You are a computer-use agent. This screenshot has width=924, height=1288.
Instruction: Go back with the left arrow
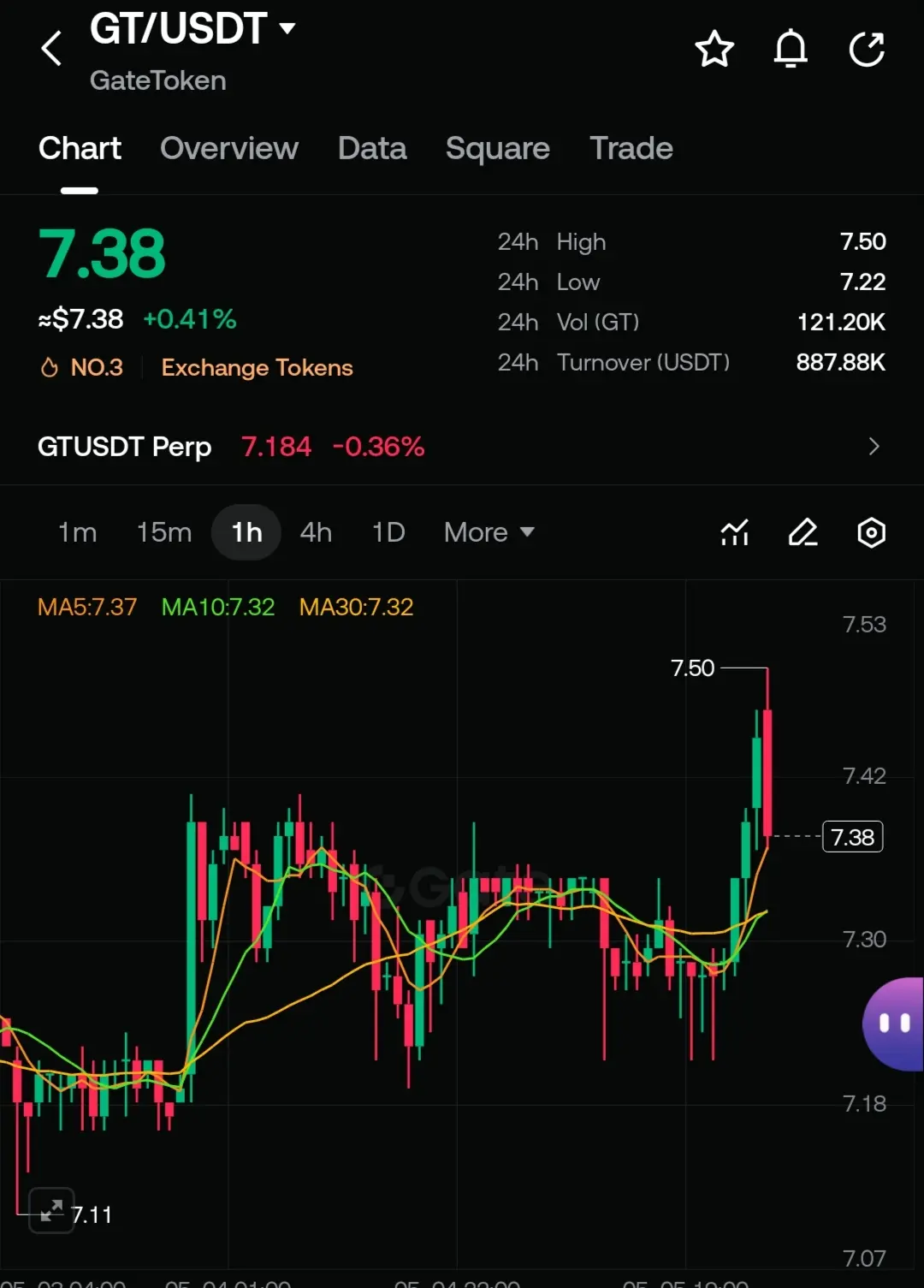pos(51,49)
